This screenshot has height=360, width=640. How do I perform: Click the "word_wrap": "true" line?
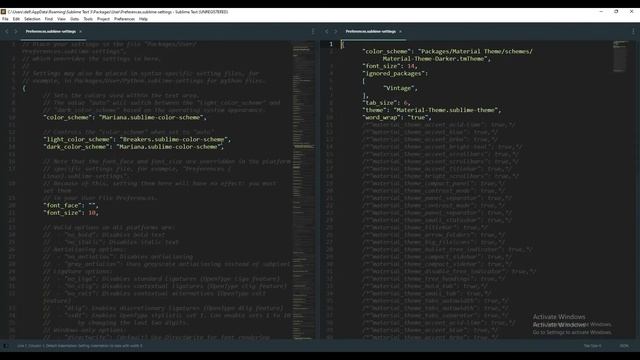(x=397, y=118)
